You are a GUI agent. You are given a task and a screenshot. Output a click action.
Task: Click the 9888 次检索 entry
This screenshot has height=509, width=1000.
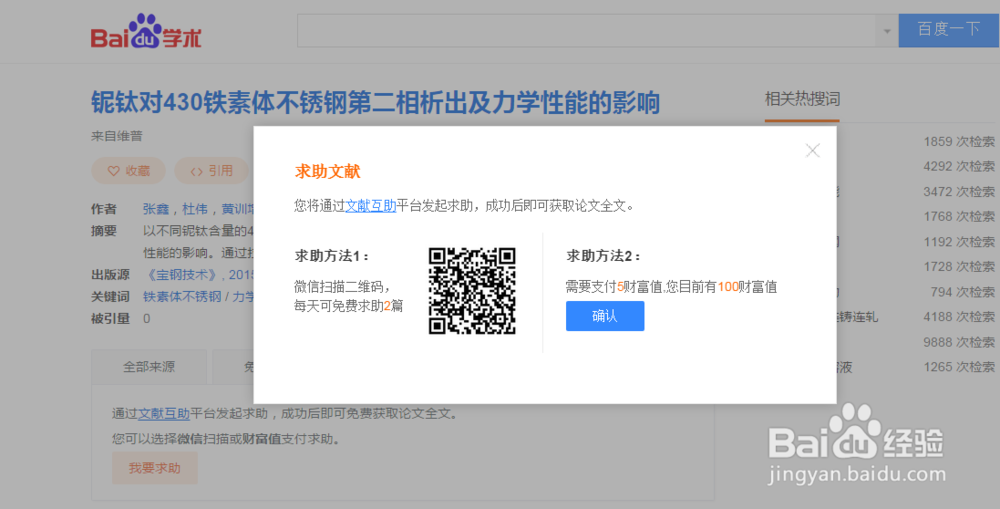coord(959,343)
